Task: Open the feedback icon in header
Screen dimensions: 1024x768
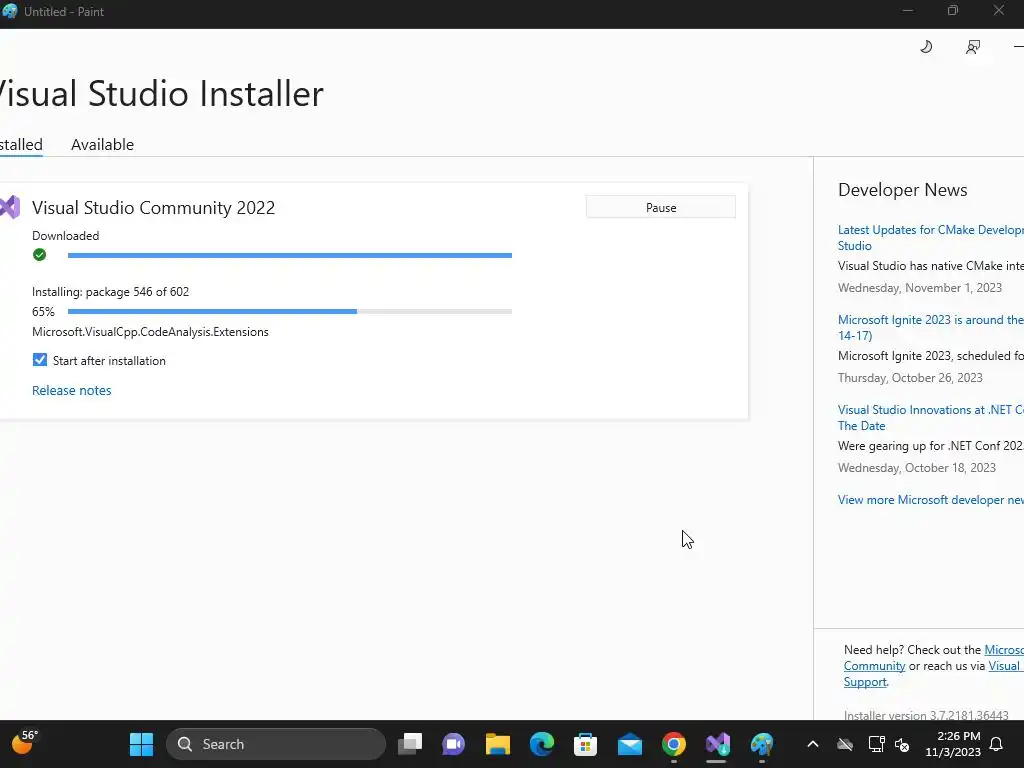Action: pyautogui.click(x=972, y=47)
